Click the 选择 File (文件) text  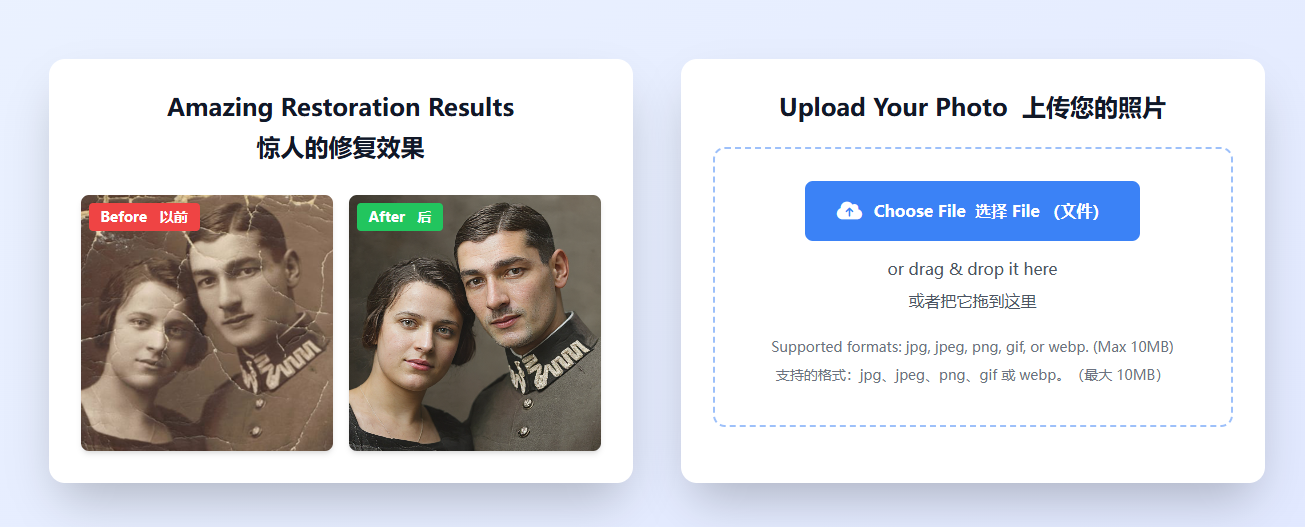(1037, 211)
